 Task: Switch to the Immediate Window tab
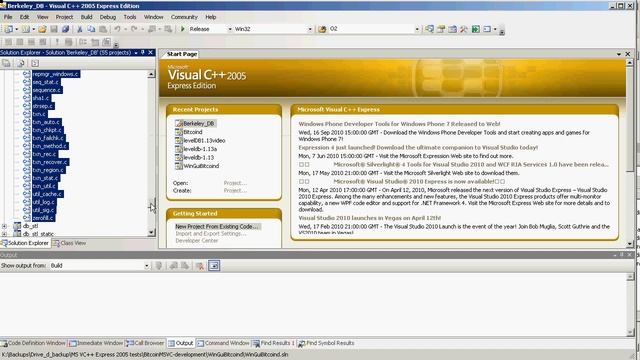pos(96,343)
